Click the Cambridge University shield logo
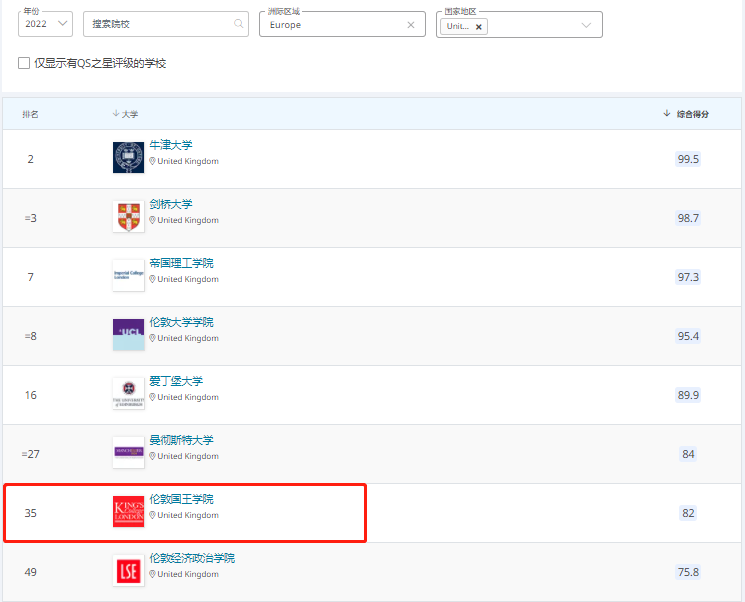The image size is (745, 602). [x=128, y=216]
